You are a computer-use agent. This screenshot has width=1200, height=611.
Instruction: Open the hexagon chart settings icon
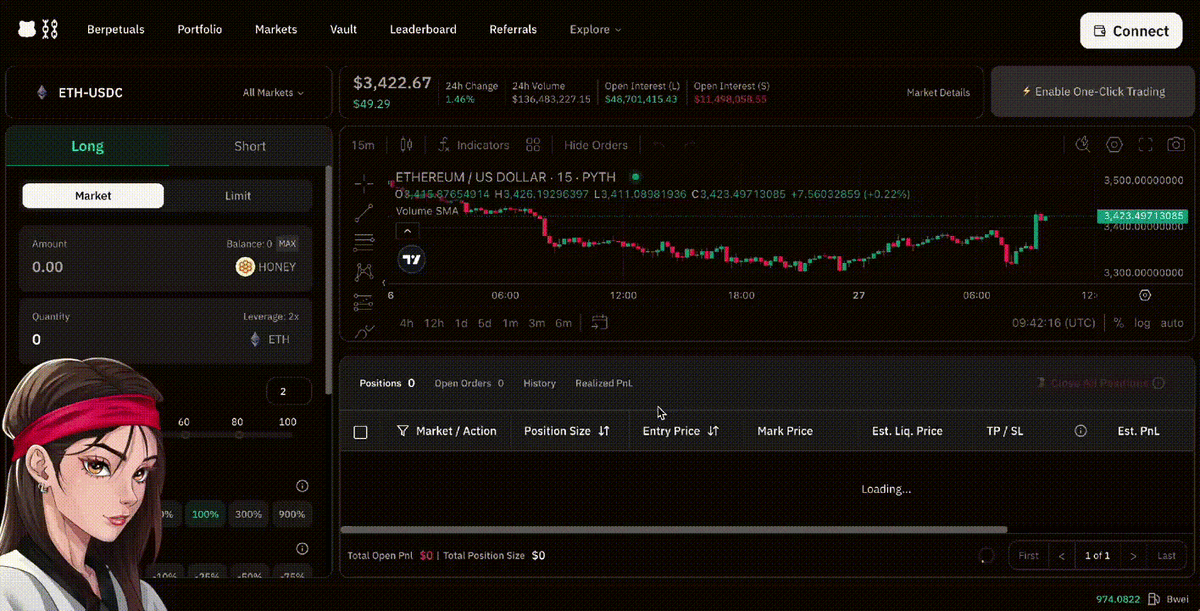(1114, 145)
